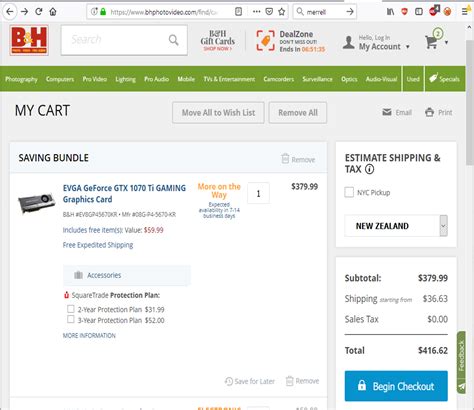474x410 pixels.
Task: Click the search magnifier icon
Action: [173, 40]
